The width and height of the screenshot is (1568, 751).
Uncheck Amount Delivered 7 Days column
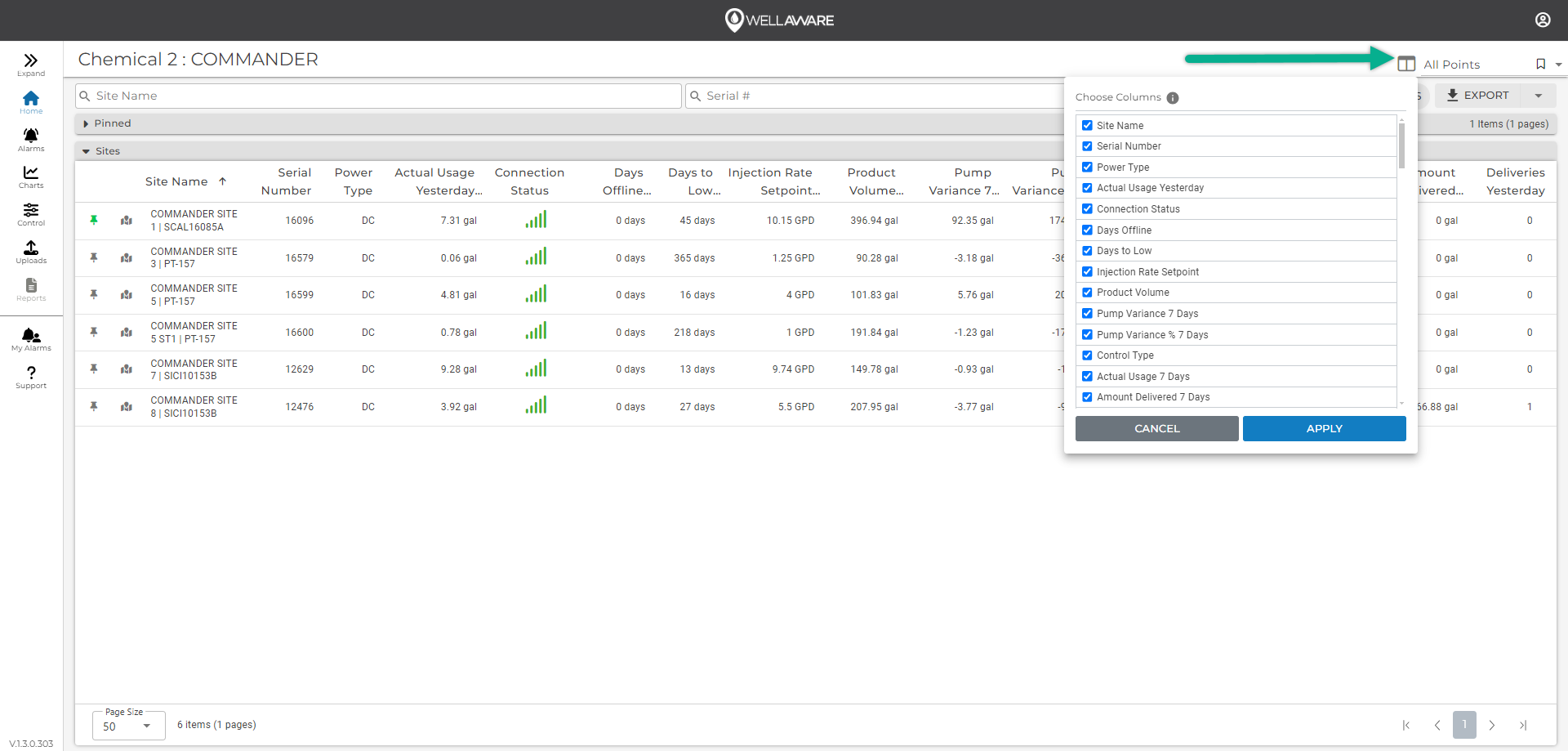pyautogui.click(x=1087, y=397)
